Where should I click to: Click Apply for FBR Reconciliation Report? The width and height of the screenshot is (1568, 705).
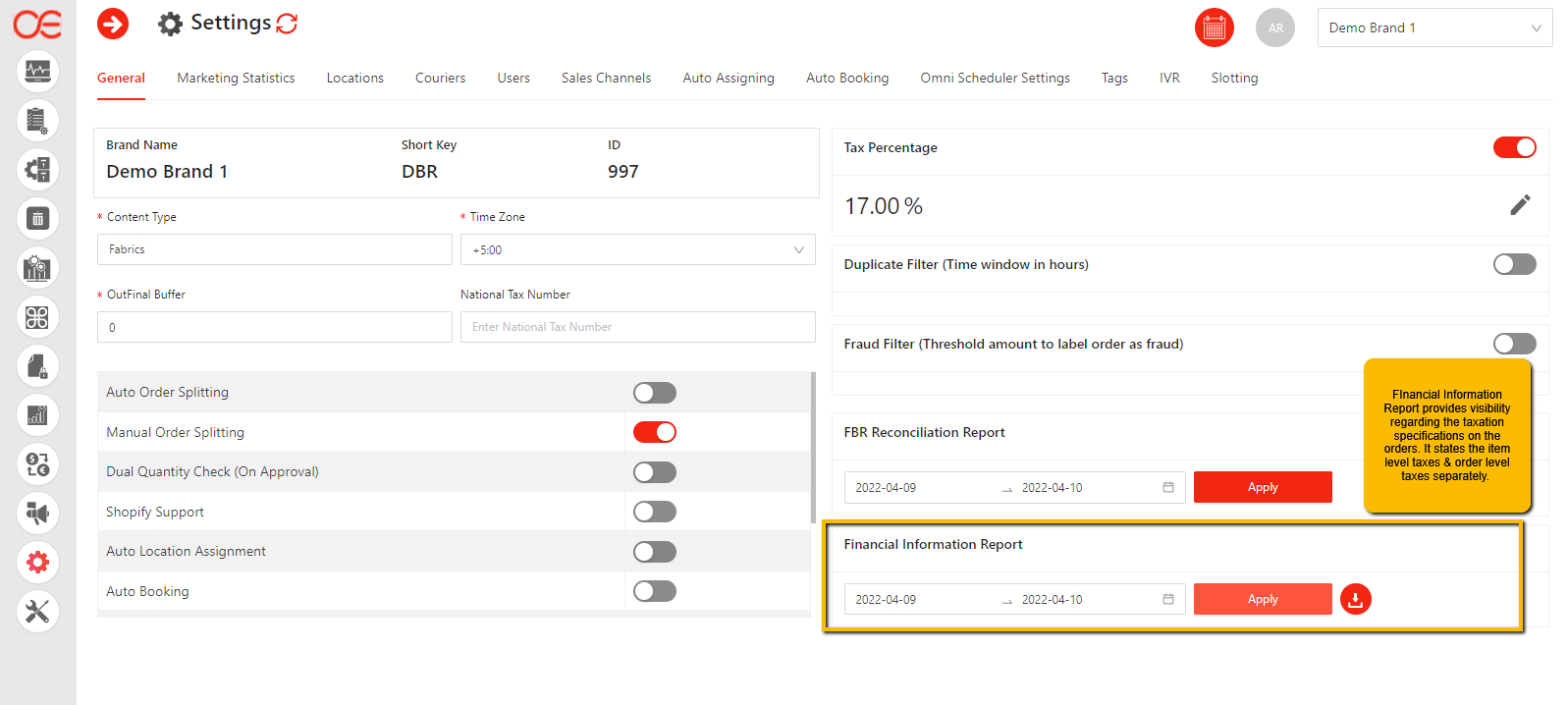click(1262, 487)
